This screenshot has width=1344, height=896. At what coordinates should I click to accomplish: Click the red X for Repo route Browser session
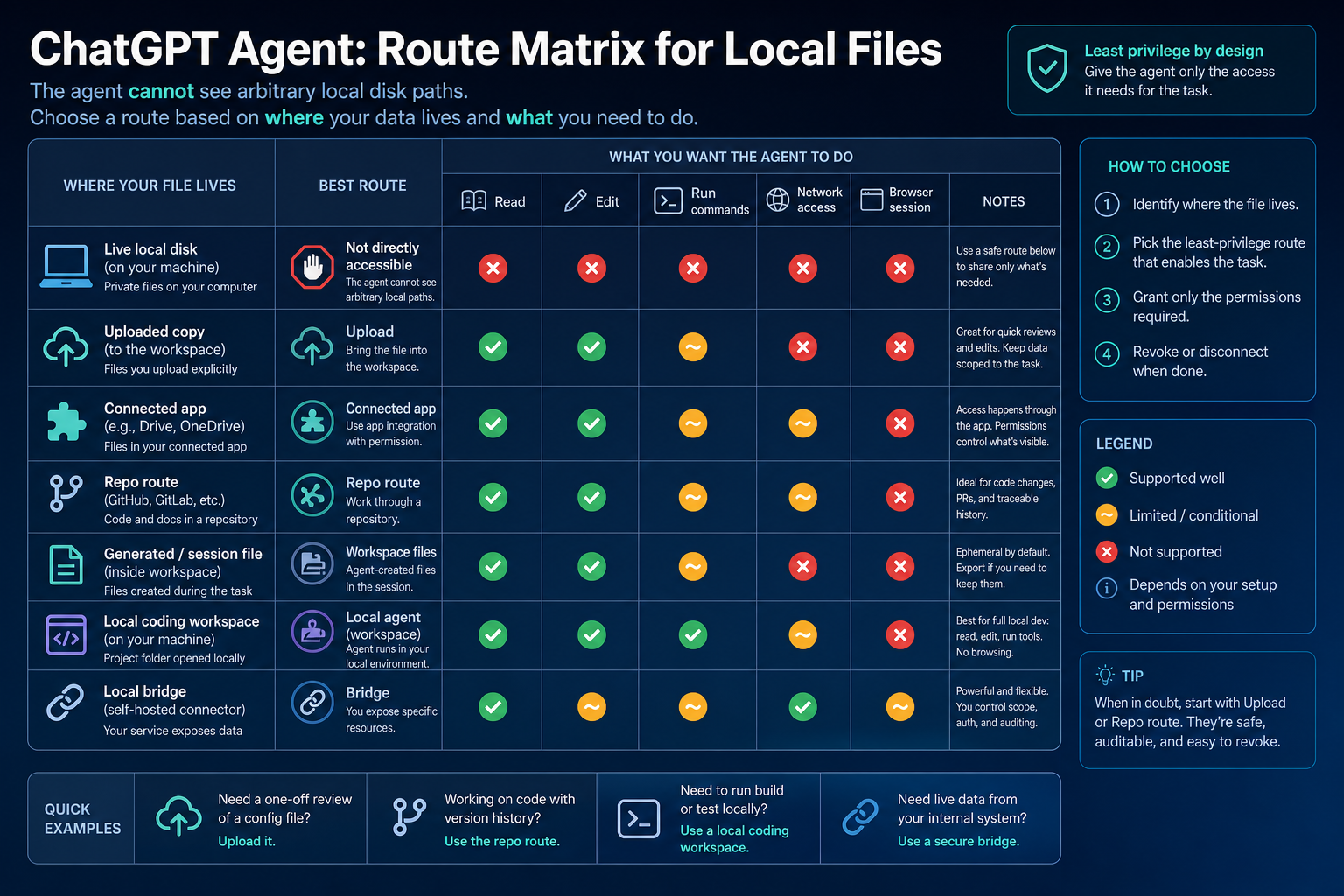pos(899,497)
